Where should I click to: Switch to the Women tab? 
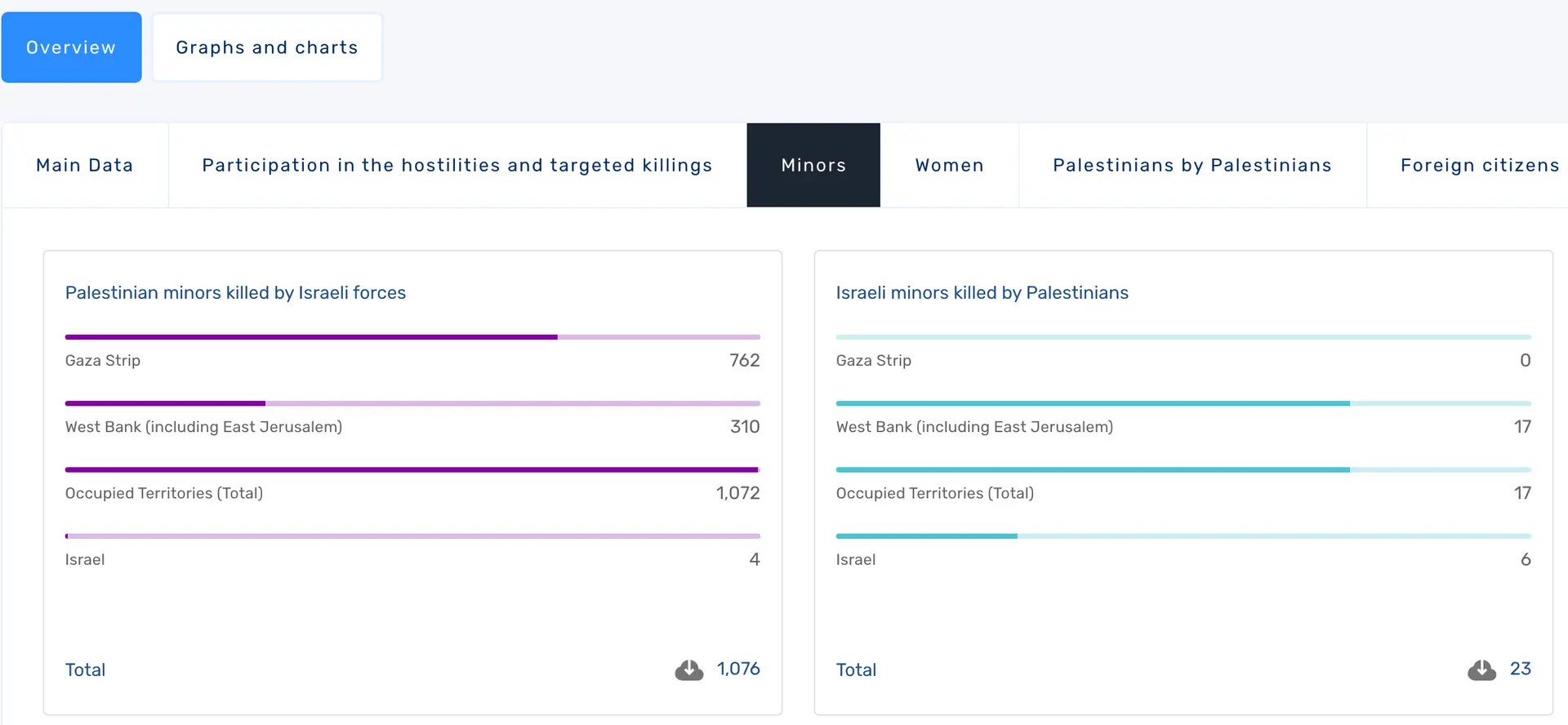point(949,165)
